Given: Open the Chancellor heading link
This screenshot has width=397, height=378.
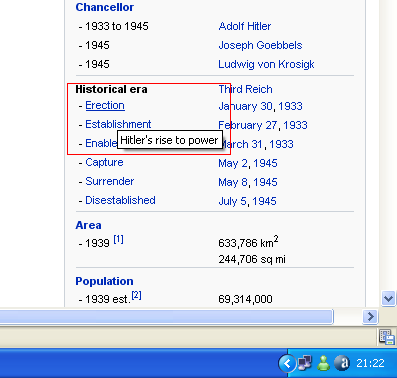Looking at the screenshot, I should tap(105, 7).
